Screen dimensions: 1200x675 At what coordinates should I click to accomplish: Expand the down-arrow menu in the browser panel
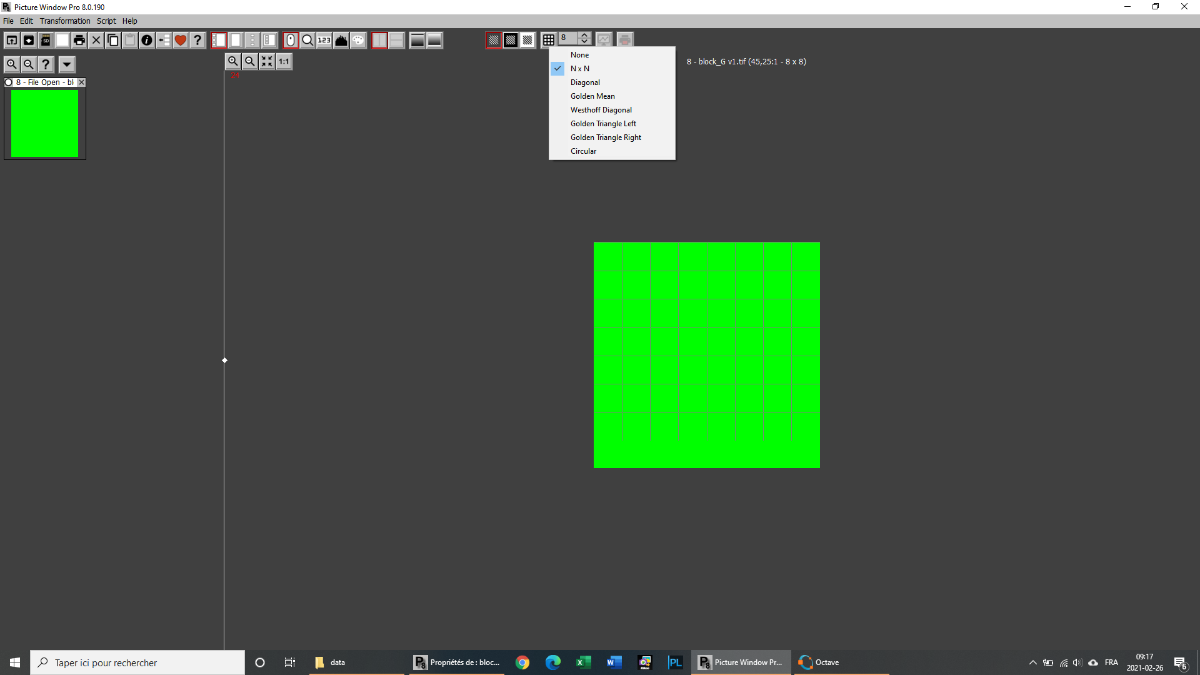[x=66, y=64]
